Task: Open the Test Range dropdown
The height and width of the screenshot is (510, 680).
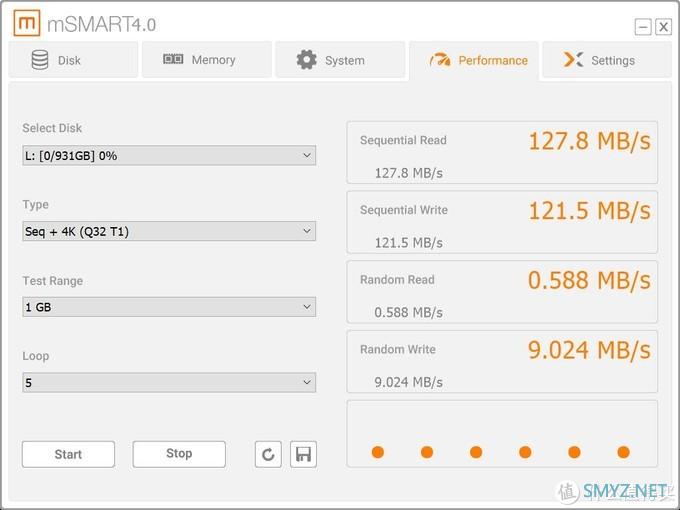Action: (x=169, y=307)
